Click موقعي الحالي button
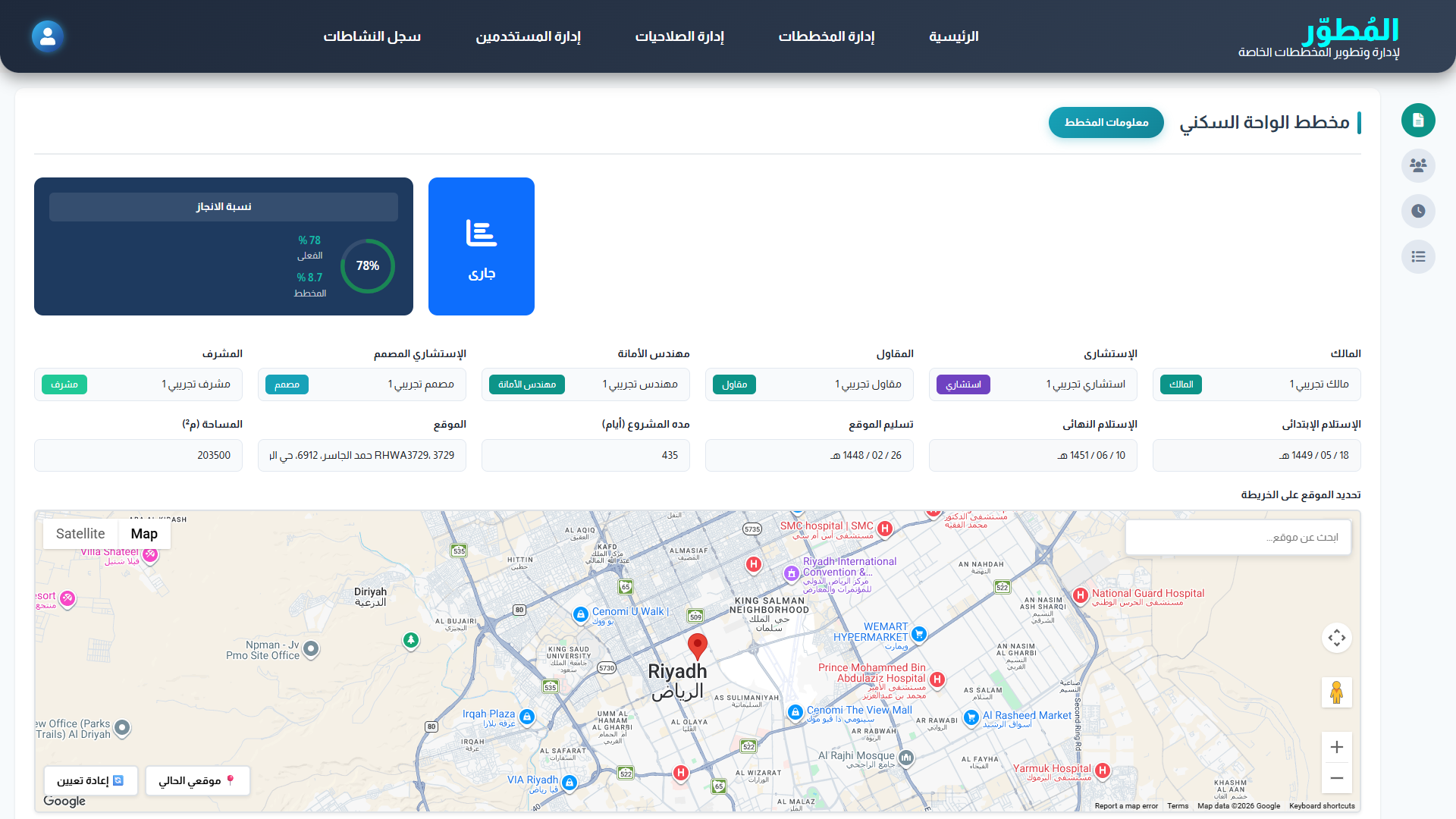 pyautogui.click(x=198, y=780)
